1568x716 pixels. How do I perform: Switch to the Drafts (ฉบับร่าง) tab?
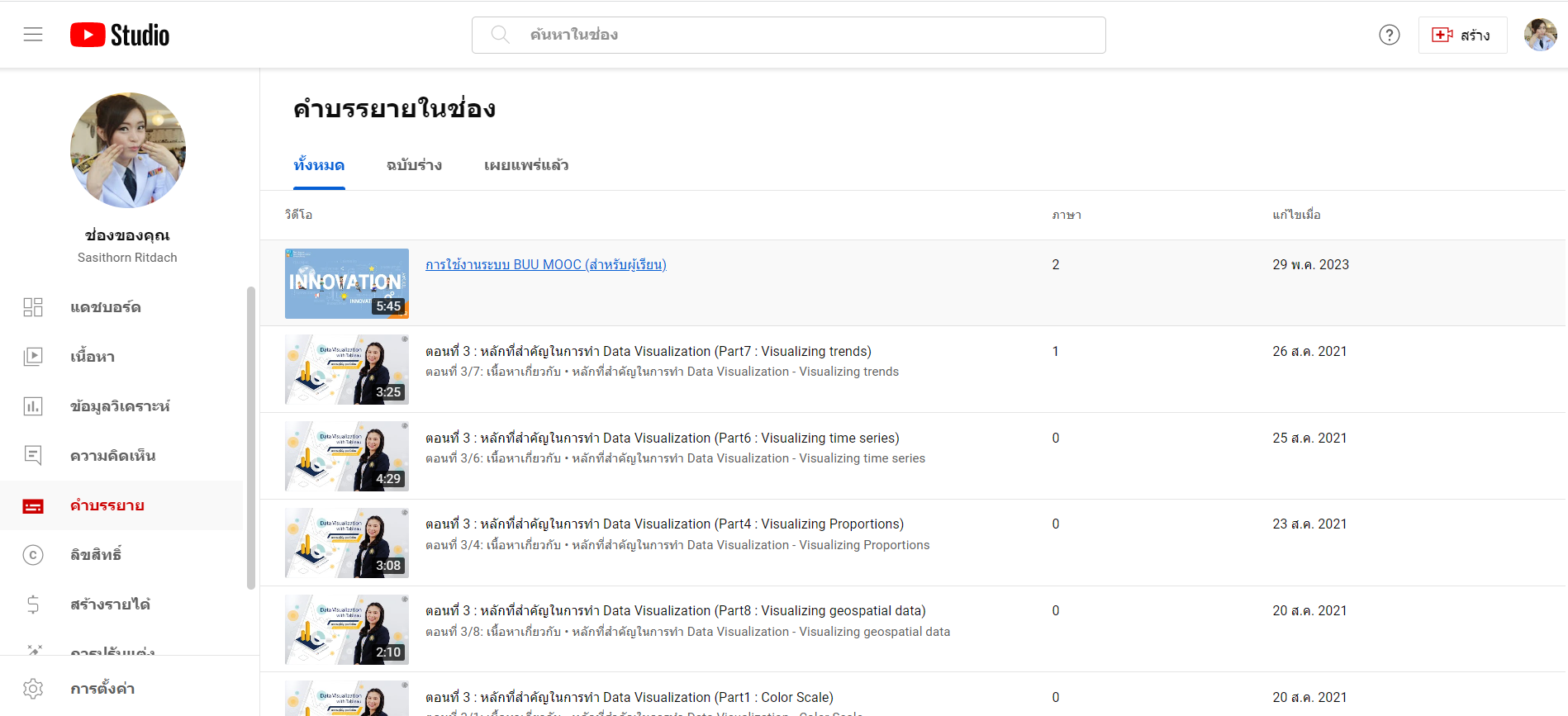[x=414, y=165]
